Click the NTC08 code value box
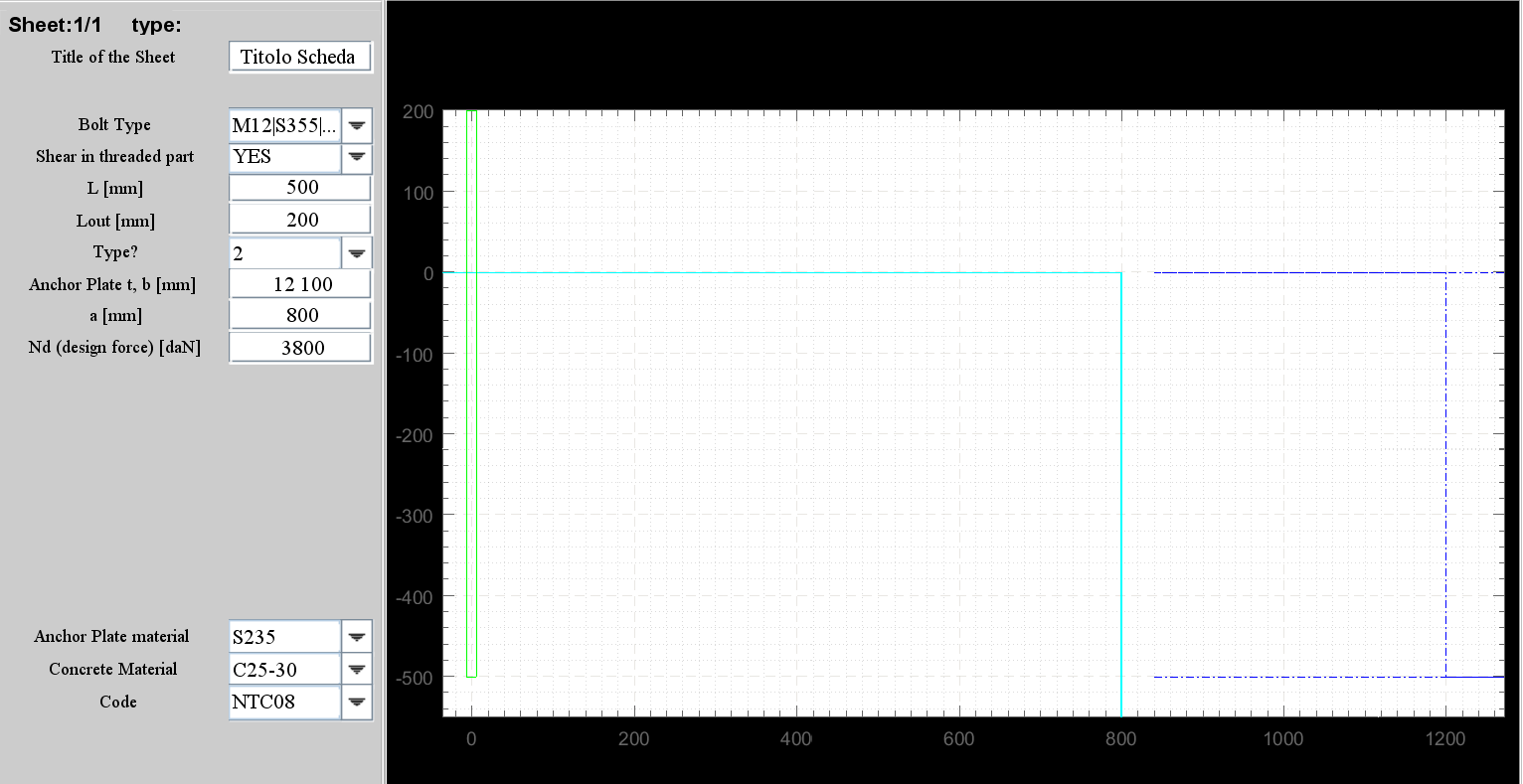The width and height of the screenshot is (1523, 784). tap(285, 702)
